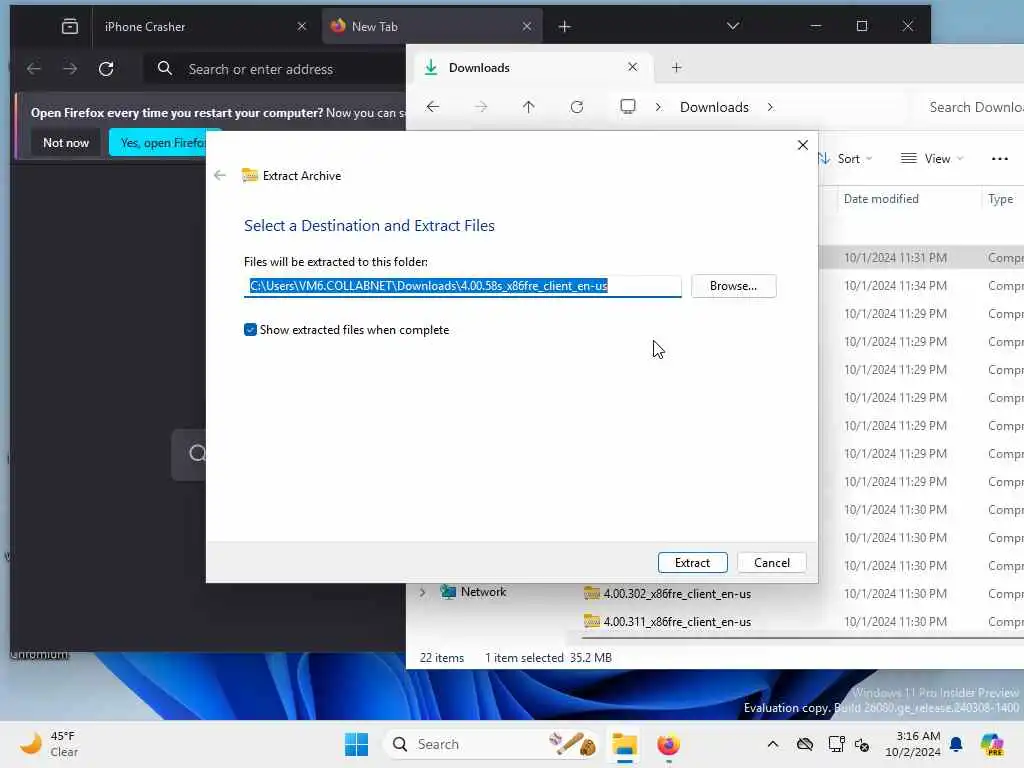Open Firefox View recent browsing icon
This screenshot has width=1024, height=768.
point(69,26)
